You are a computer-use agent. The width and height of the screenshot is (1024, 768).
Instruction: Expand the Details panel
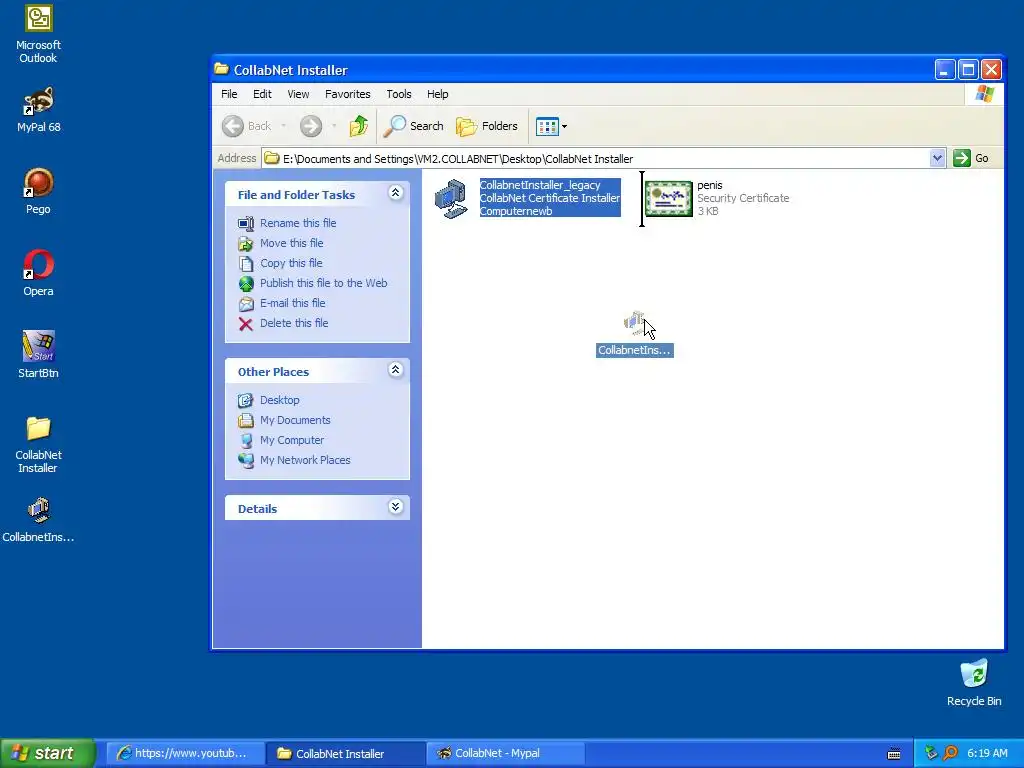(x=395, y=507)
